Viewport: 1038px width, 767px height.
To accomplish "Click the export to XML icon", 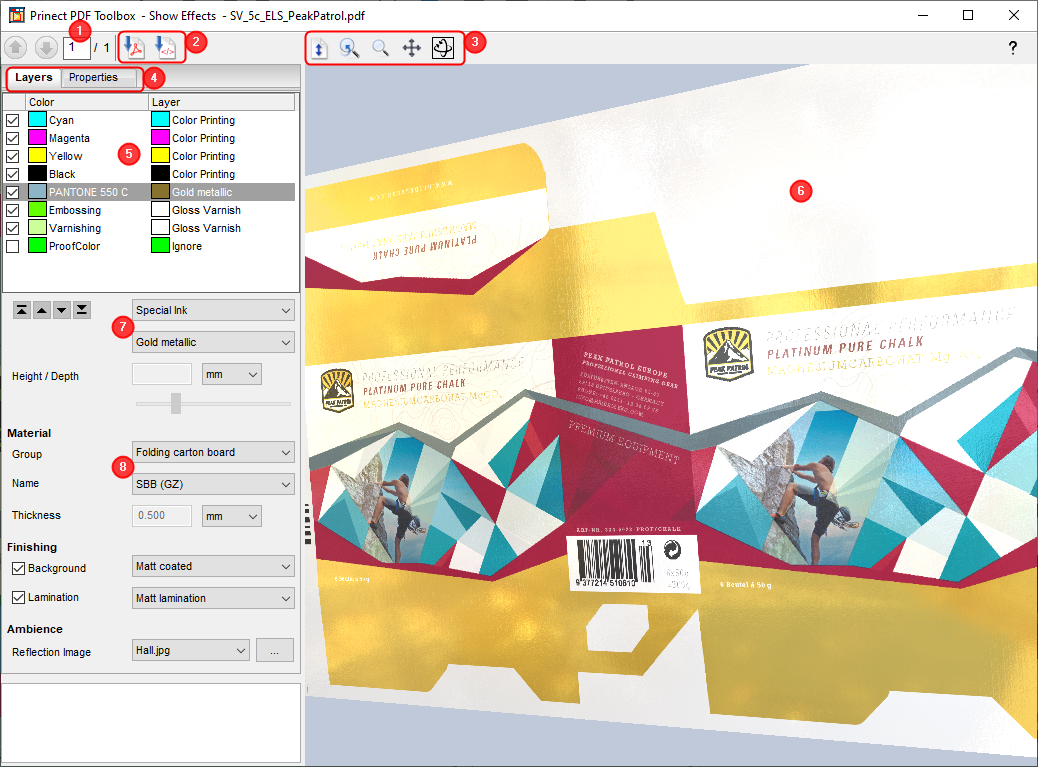I will tap(165, 47).
